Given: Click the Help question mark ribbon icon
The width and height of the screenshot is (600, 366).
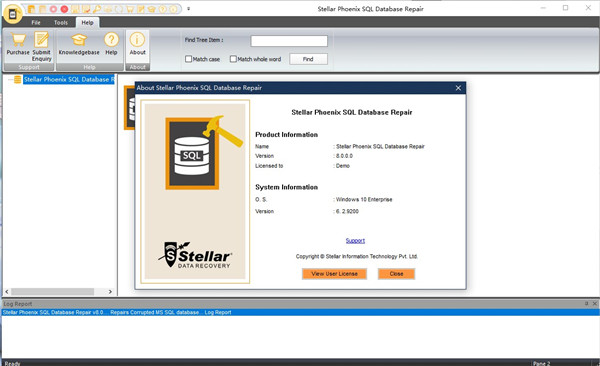Looking at the screenshot, I should pos(111,39).
